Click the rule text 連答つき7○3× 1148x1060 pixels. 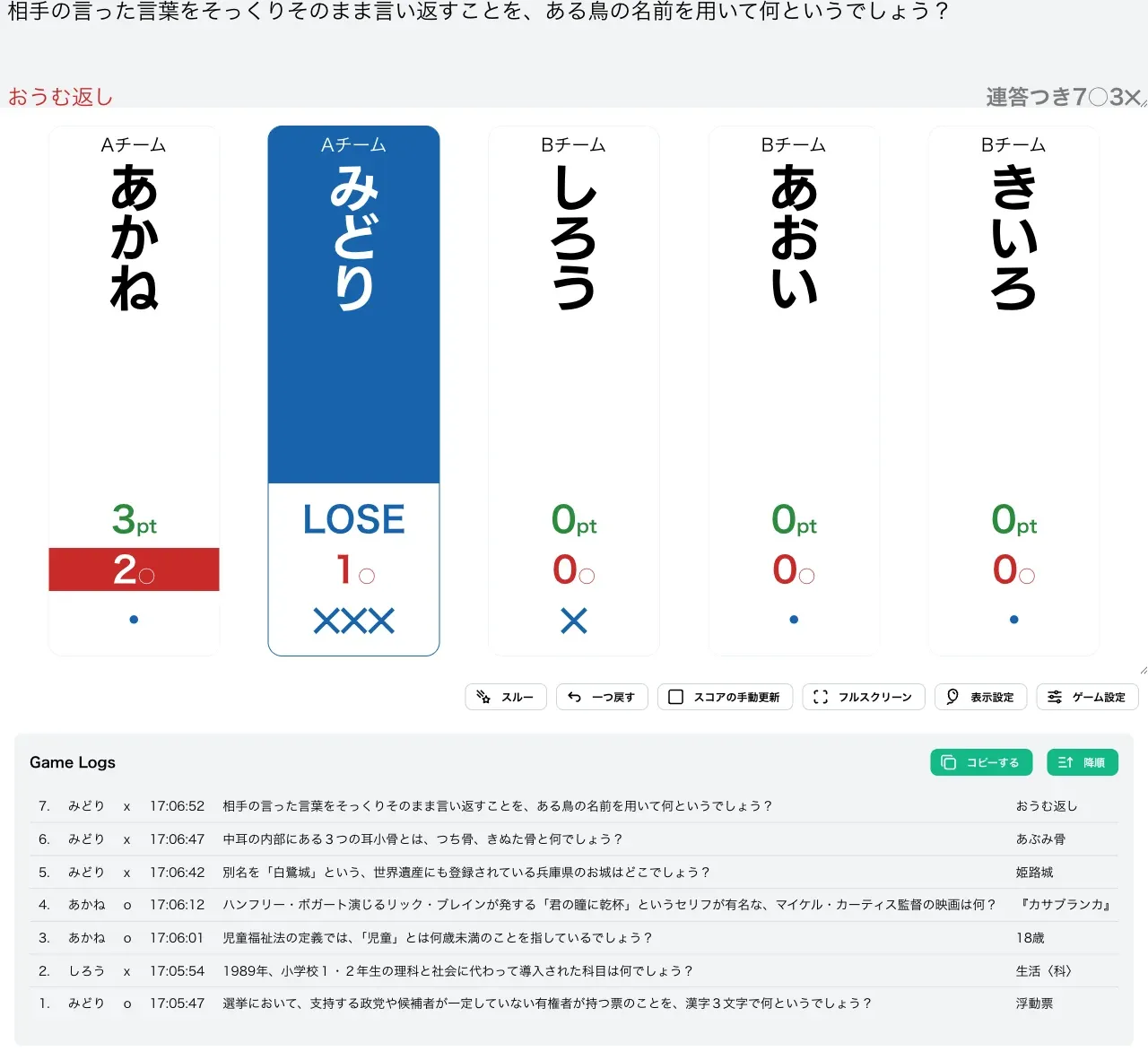tap(1064, 97)
